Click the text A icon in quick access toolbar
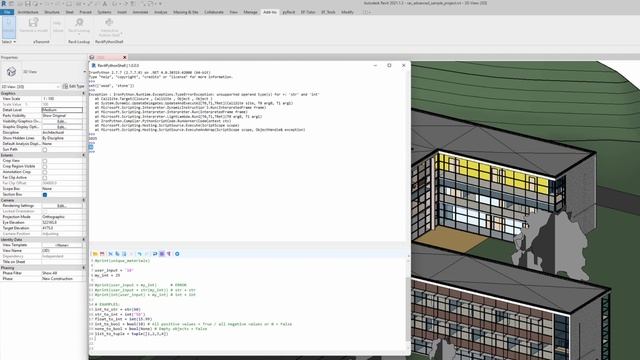The height and width of the screenshot is (360, 640). click(x=105, y=4)
